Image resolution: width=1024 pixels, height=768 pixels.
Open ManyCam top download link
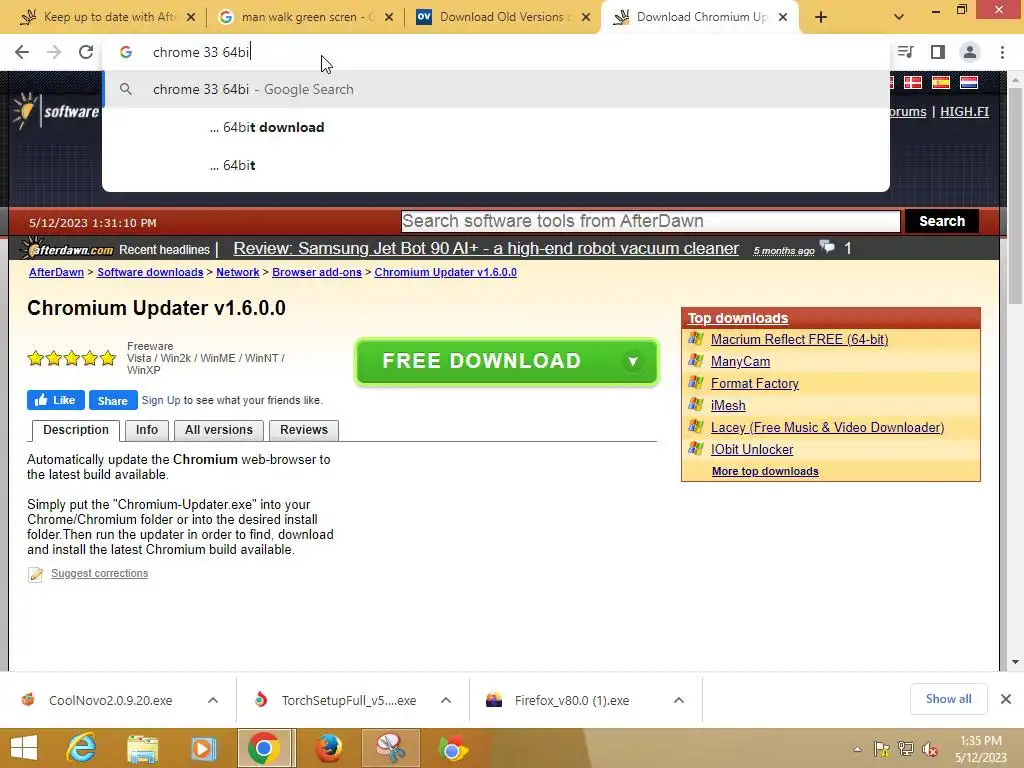(x=740, y=362)
